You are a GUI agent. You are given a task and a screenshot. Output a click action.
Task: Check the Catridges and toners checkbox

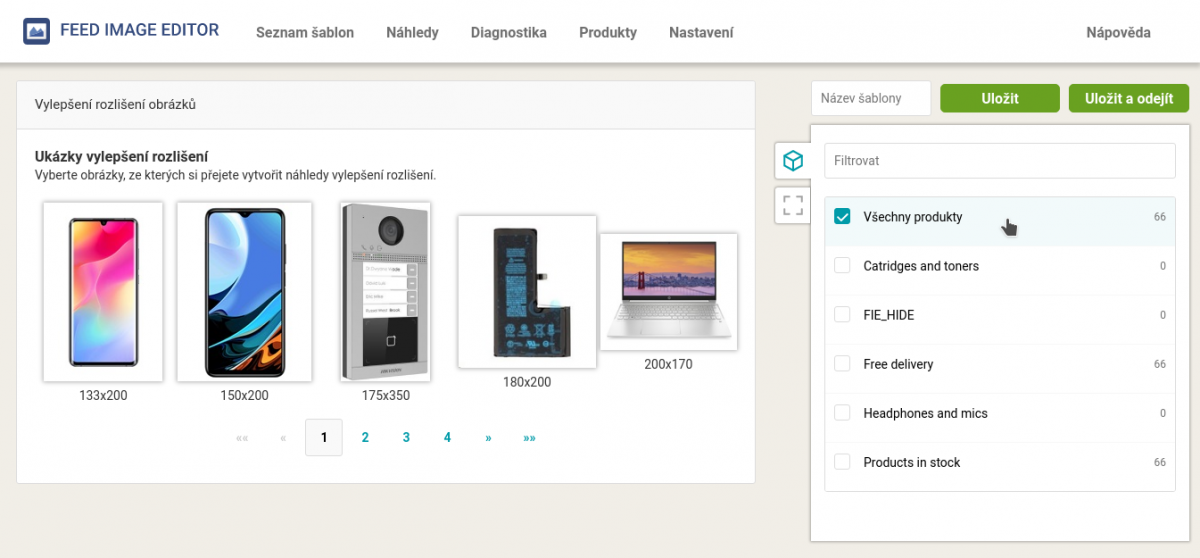click(x=842, y=265)
